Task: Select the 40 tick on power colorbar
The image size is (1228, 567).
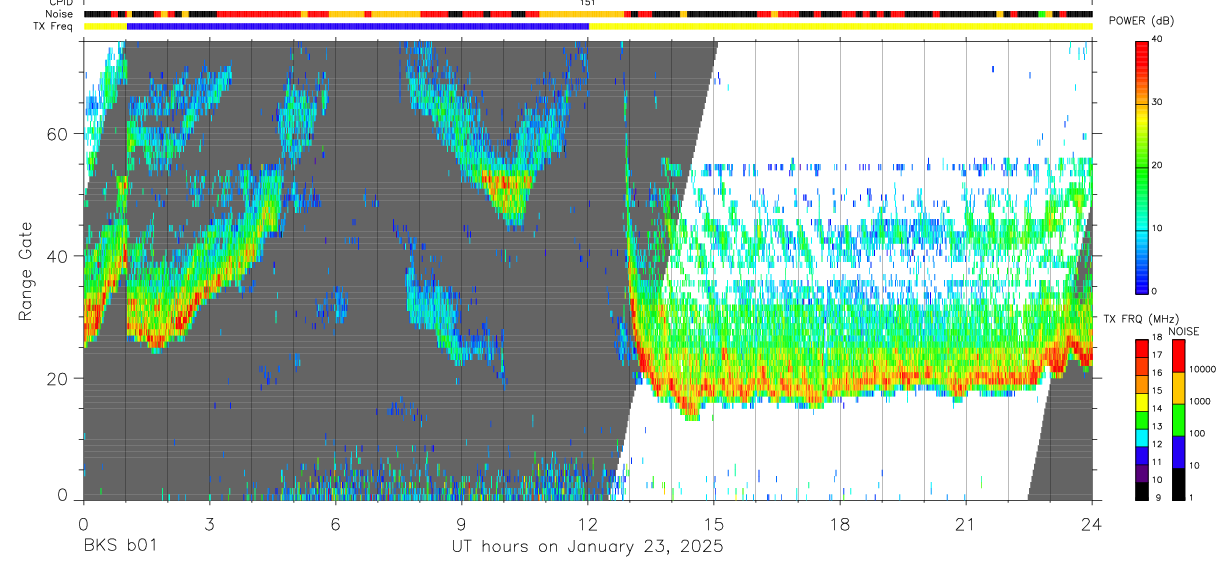Action: pos(1157,39)
